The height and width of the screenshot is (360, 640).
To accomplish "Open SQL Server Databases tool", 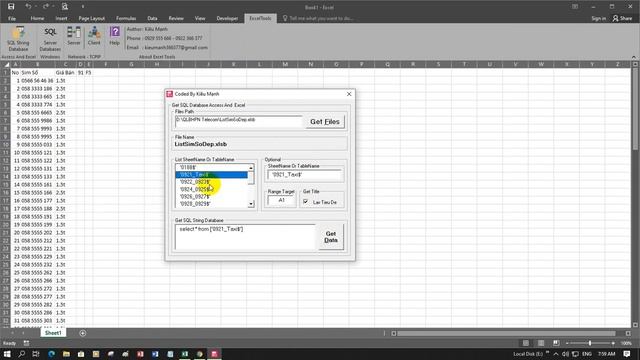I will pos(50,39).
